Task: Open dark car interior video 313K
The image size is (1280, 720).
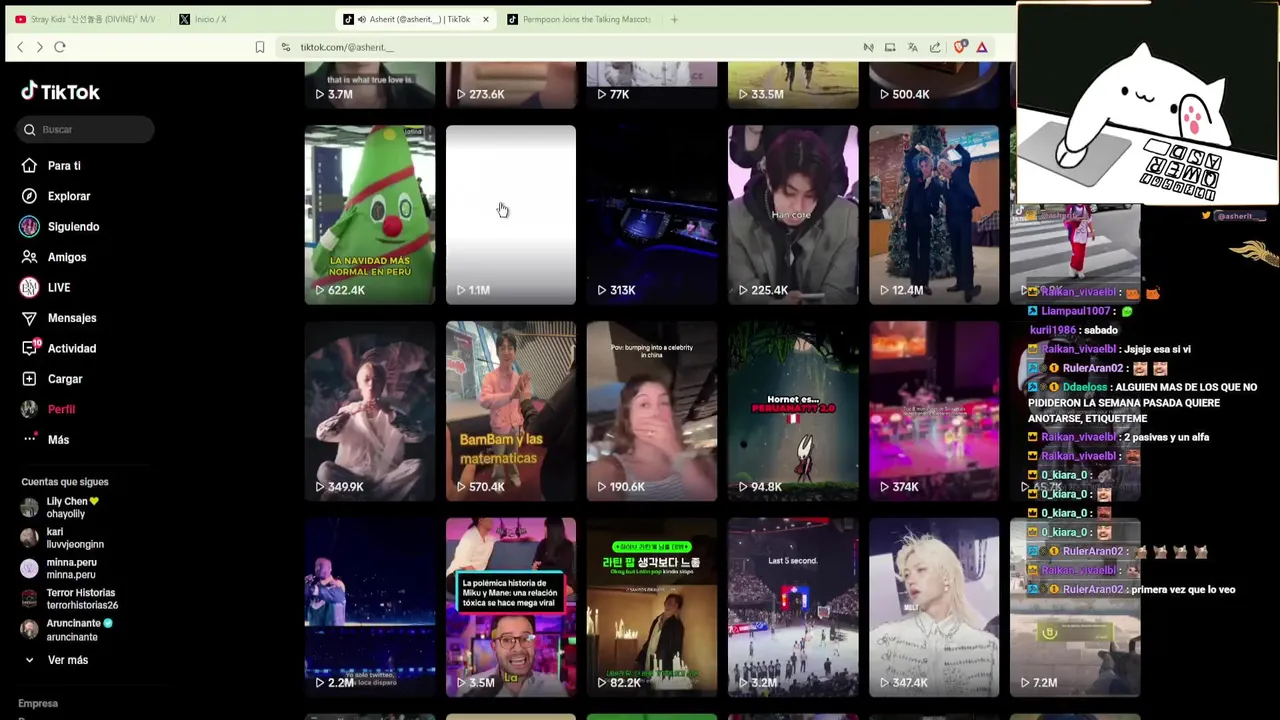Action: pyautogui.click(x=652, y=214)
